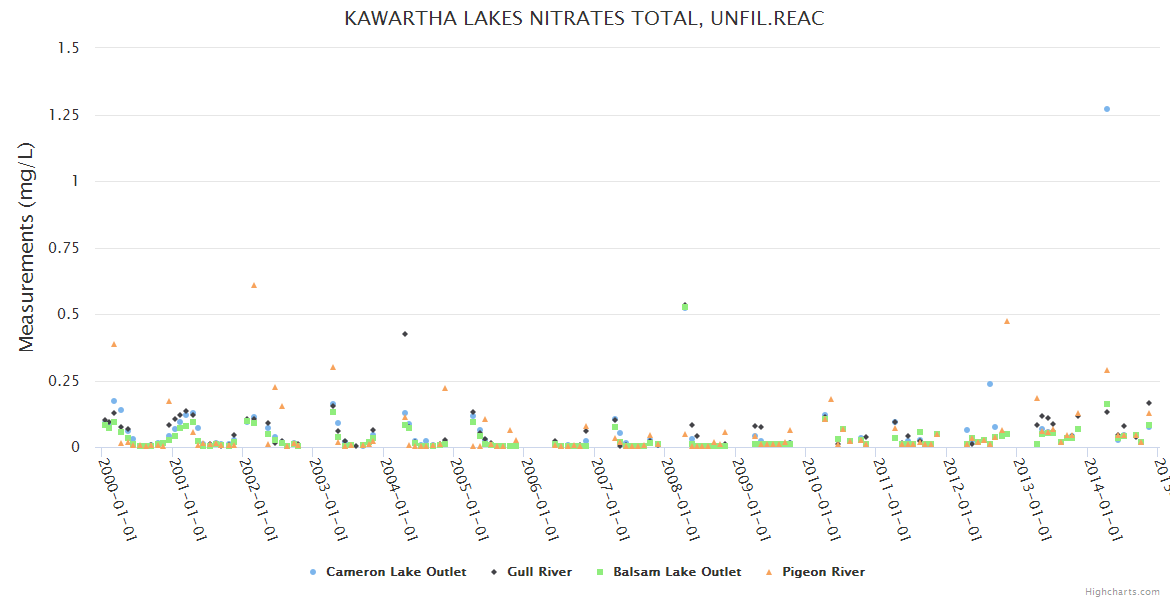Click the orange triangle Pigeon River legend symbol

[x=769, y=572]
